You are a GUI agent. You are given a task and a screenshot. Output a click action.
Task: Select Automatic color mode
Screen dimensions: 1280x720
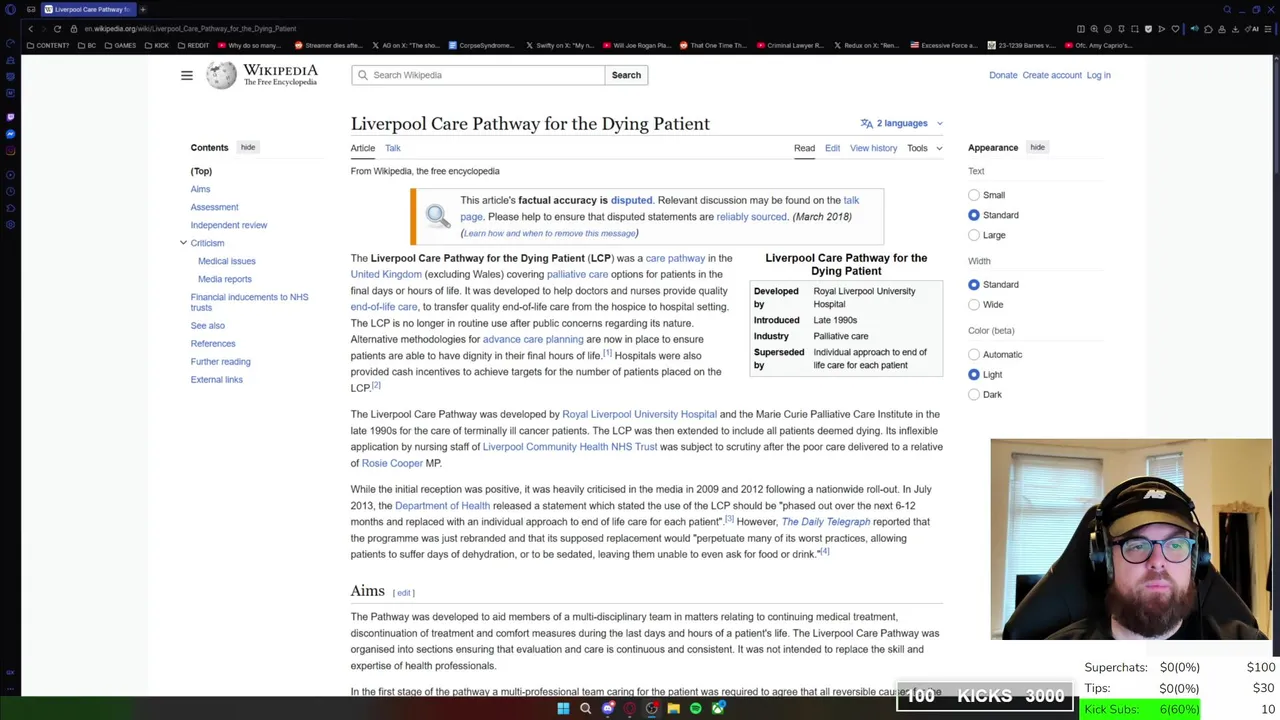(x=974, y=355)
